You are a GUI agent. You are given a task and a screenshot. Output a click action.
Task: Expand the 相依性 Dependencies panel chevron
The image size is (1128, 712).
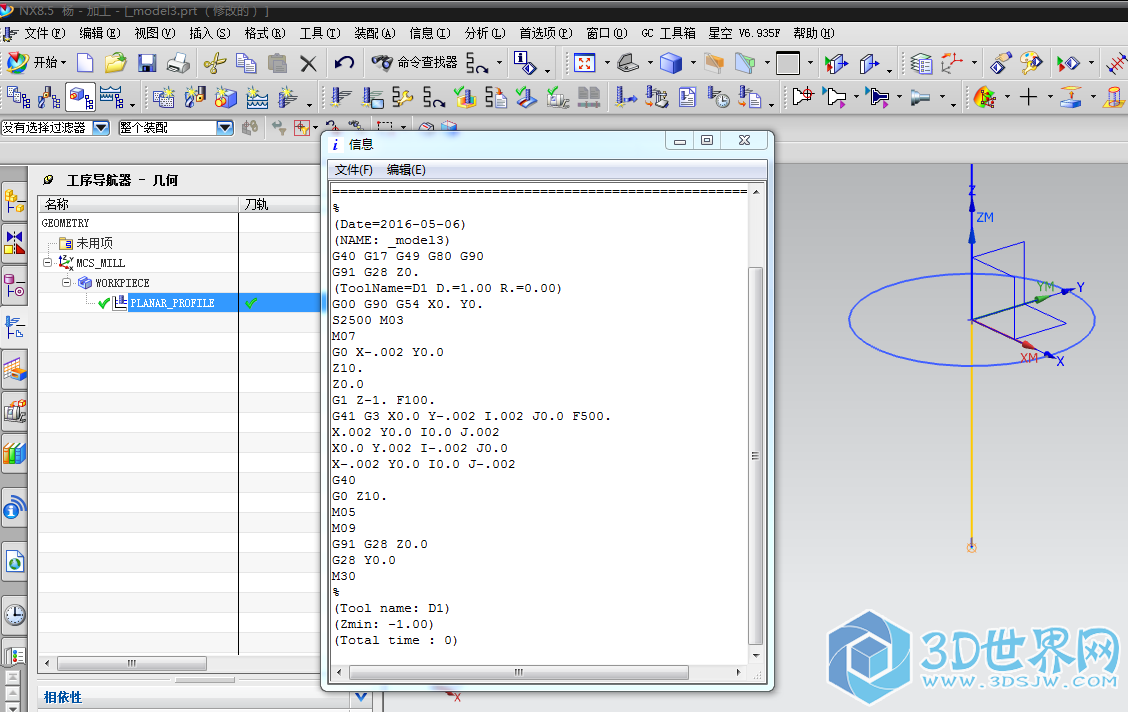tap(361, 697)
